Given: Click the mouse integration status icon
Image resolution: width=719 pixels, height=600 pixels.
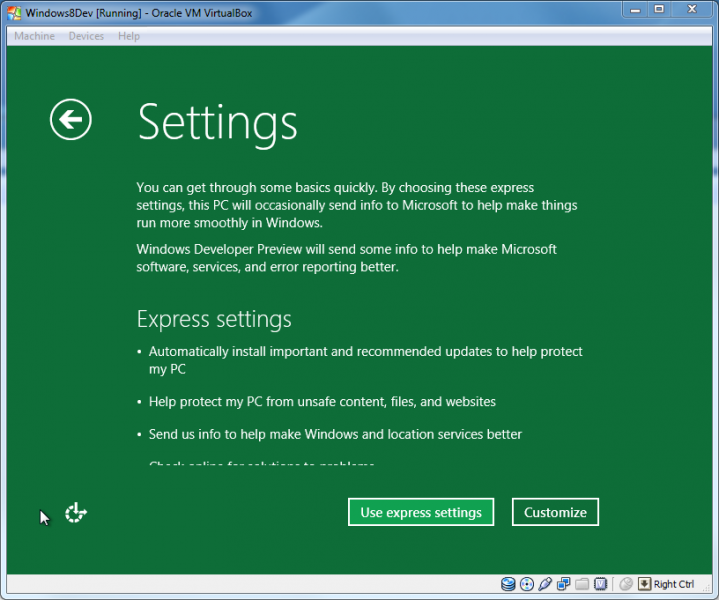Looking at the screenshot, I should click(626, 584).
